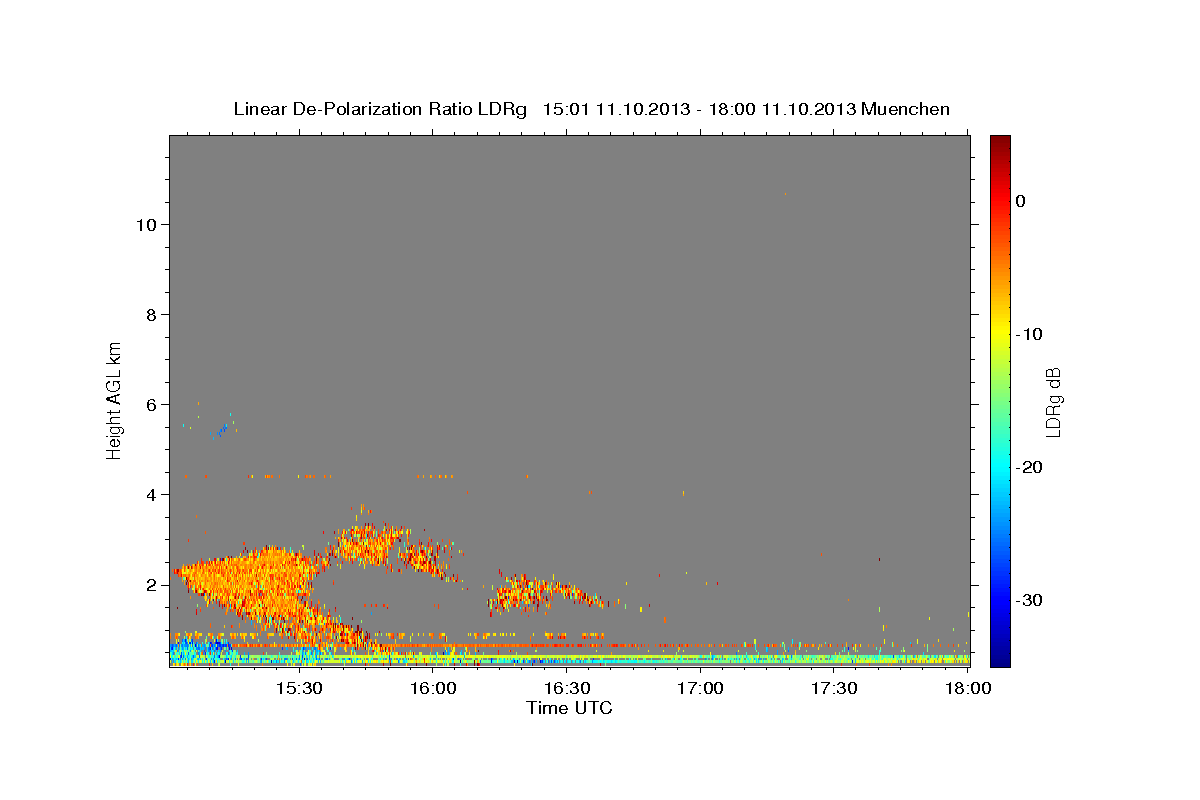Viewport: 1200px width, 800px height.
Task: Click the colorbar value -10
Action: (1030, 334)
